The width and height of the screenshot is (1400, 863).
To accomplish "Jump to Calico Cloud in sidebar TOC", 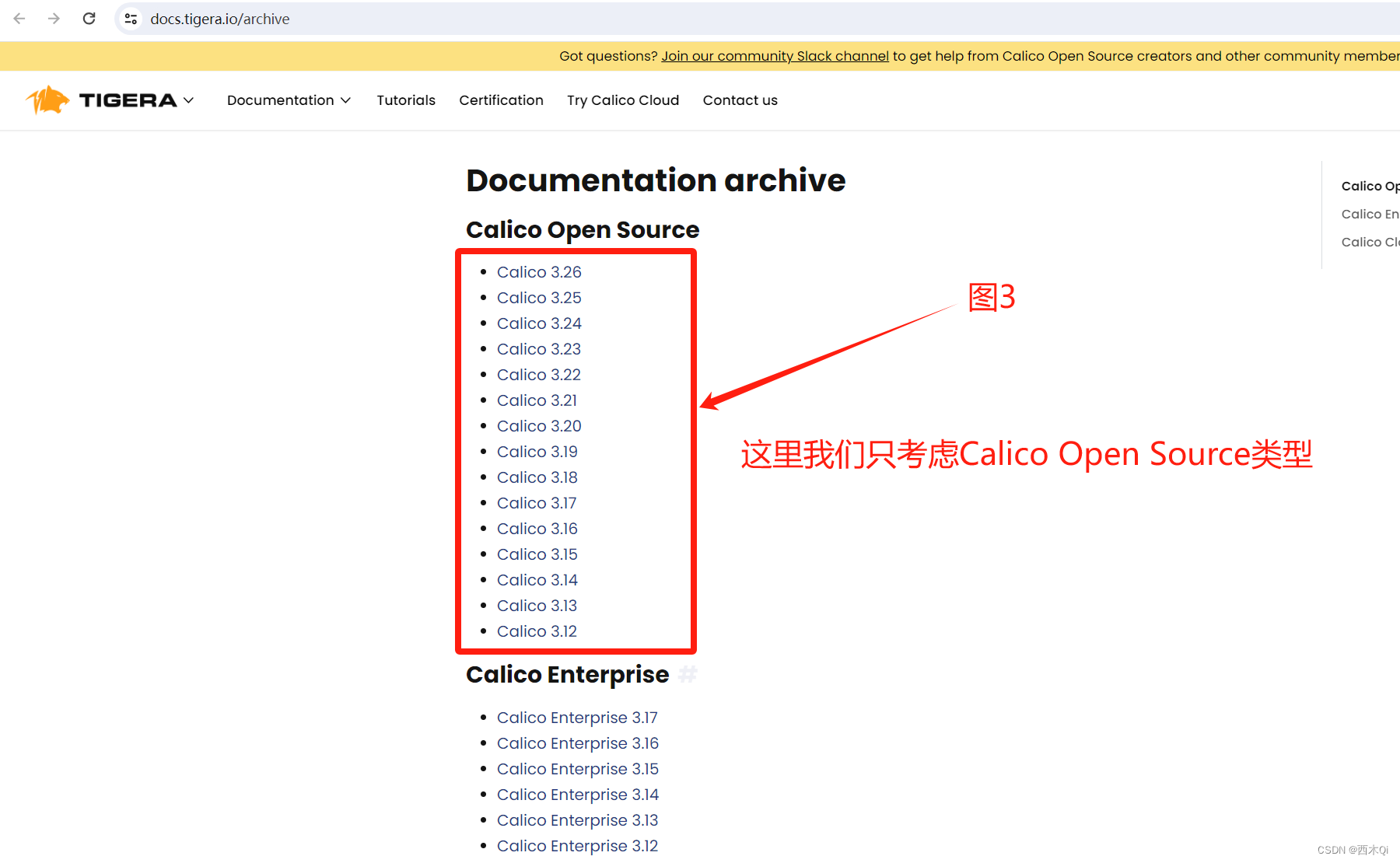I will (1370, 242).
